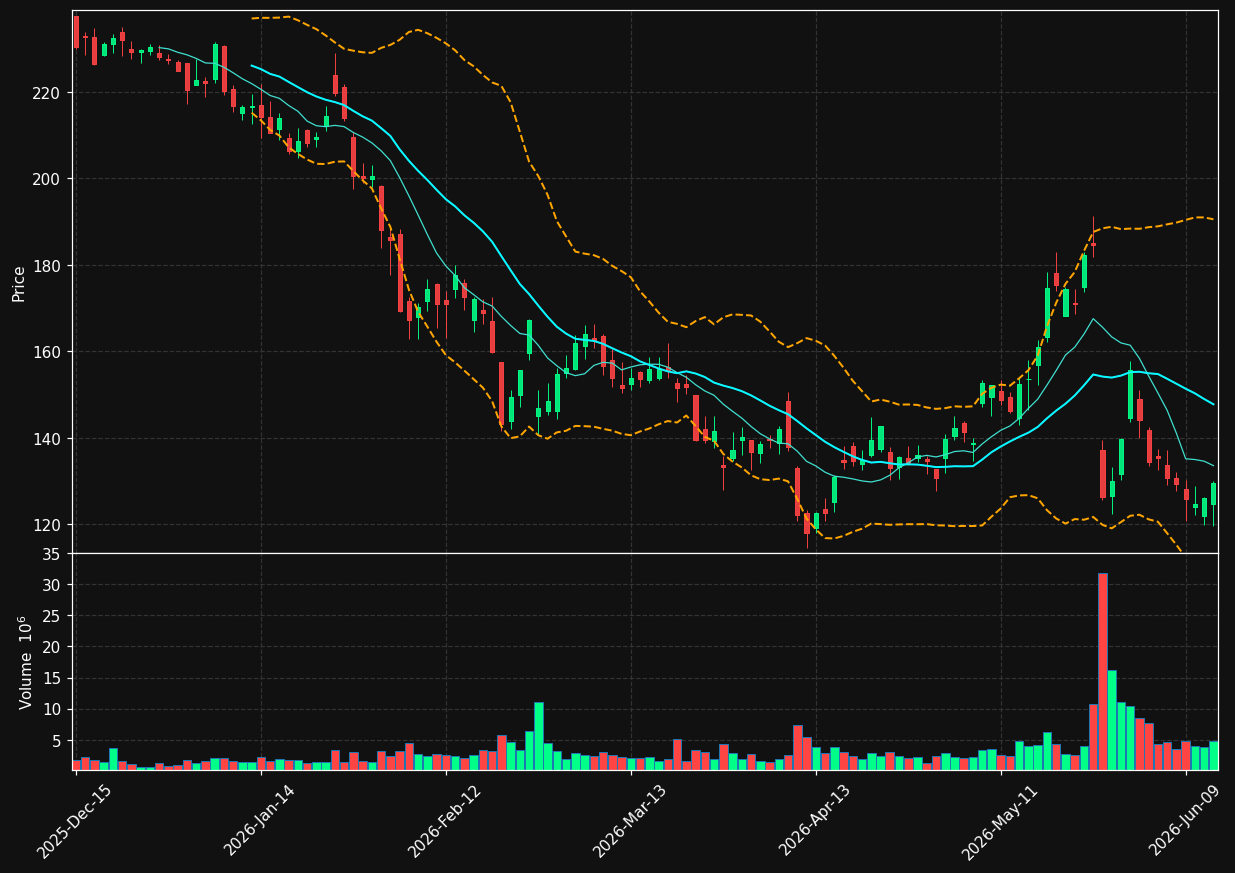Click the green volume bar reaching 11 million in February
Screen dimensions: 1235x873
[538, 736]
